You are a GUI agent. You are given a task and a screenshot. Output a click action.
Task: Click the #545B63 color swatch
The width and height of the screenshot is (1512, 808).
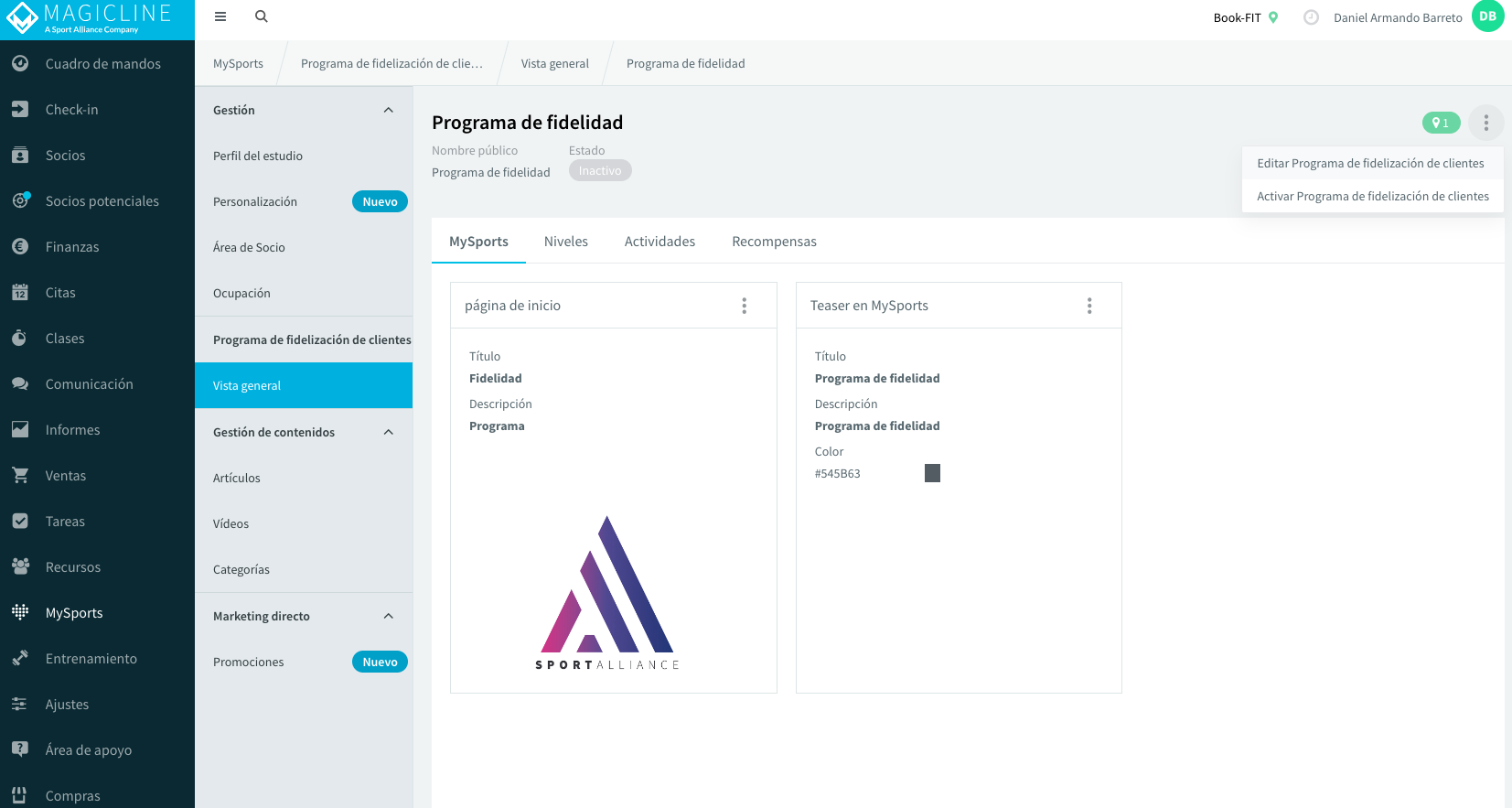(932, 473)
